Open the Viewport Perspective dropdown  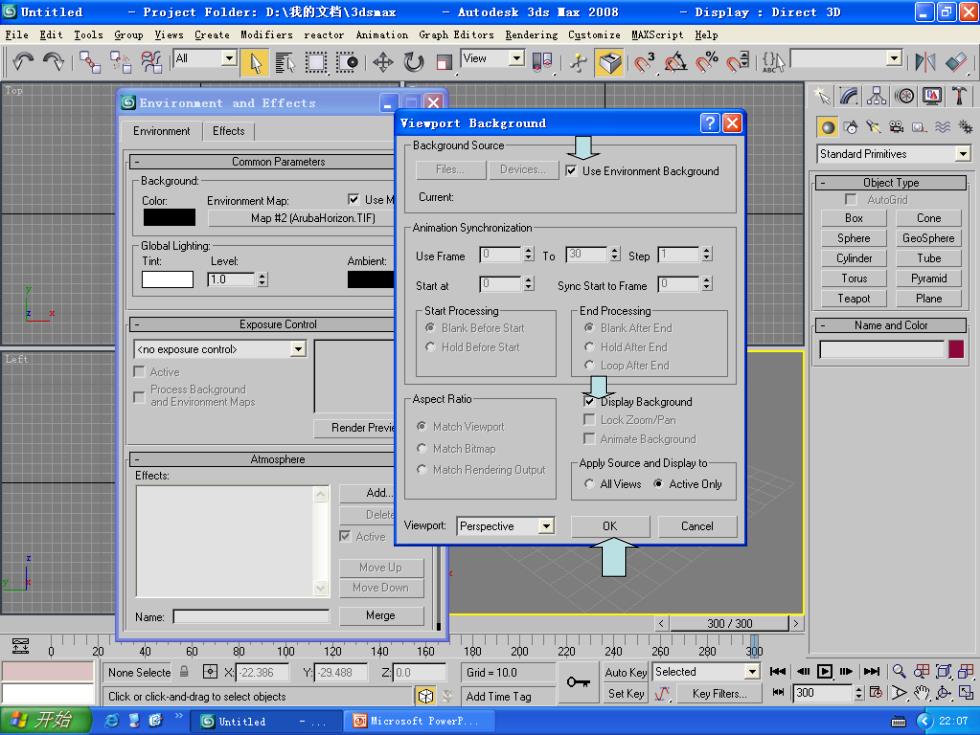546,526
